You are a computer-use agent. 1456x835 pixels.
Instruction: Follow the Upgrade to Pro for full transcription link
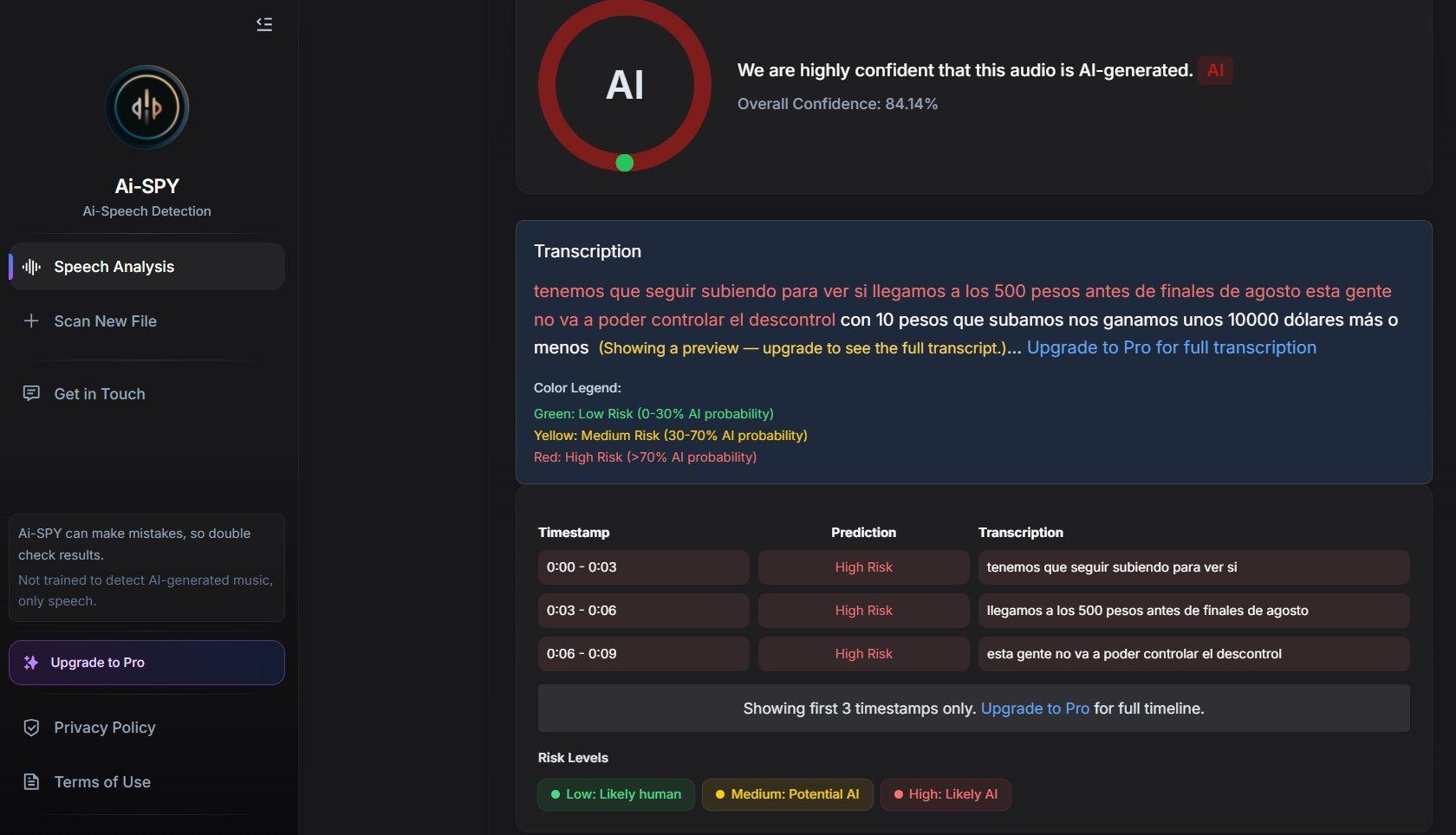[1172, 347]
